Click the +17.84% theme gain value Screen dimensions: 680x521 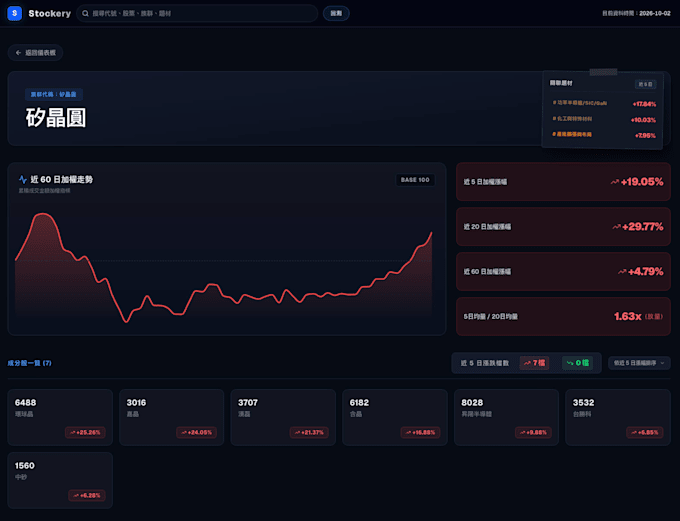(x=644, y=104)
